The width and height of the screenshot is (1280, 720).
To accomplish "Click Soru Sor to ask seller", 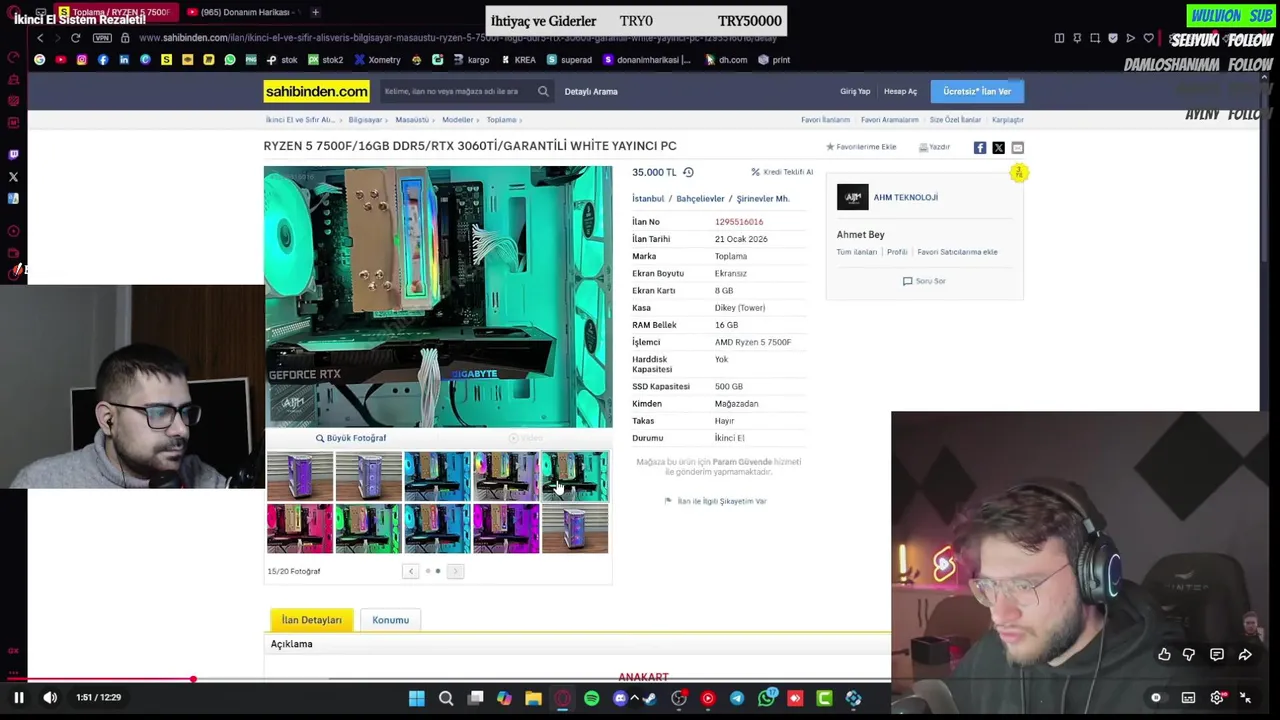I will [924, 281].
